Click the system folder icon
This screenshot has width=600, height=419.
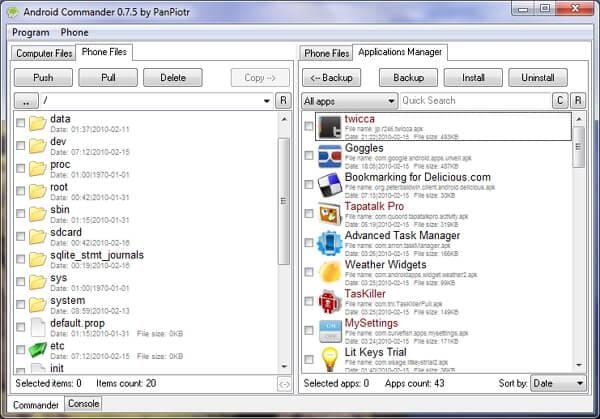point(38,305)
